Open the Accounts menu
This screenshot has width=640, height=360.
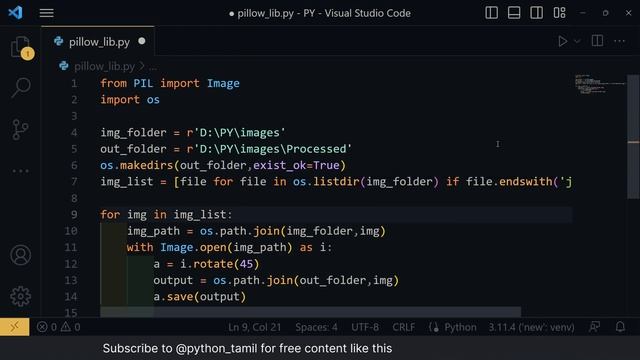pyautogui.click(x=20, y=255)
